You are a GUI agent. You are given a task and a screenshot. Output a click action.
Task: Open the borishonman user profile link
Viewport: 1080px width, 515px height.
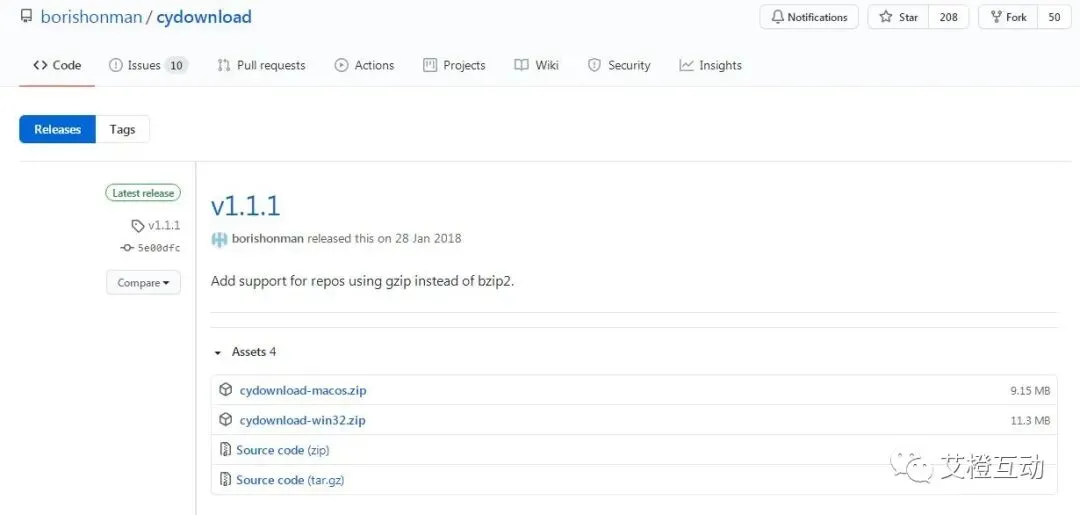point(91,17)
